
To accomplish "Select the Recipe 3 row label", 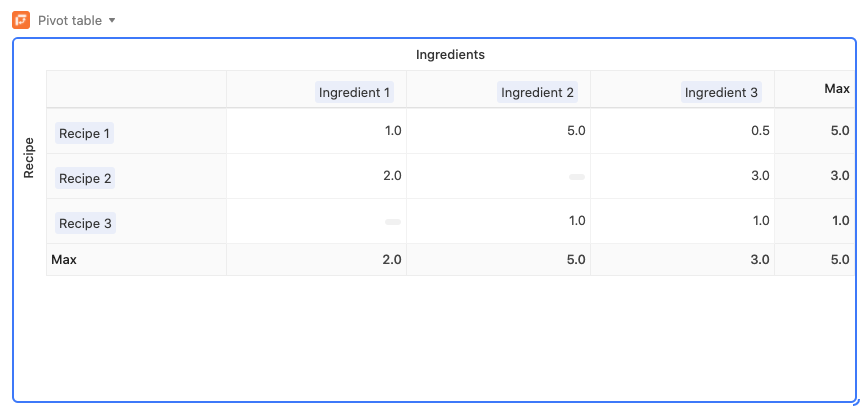I will coord(85,223).
